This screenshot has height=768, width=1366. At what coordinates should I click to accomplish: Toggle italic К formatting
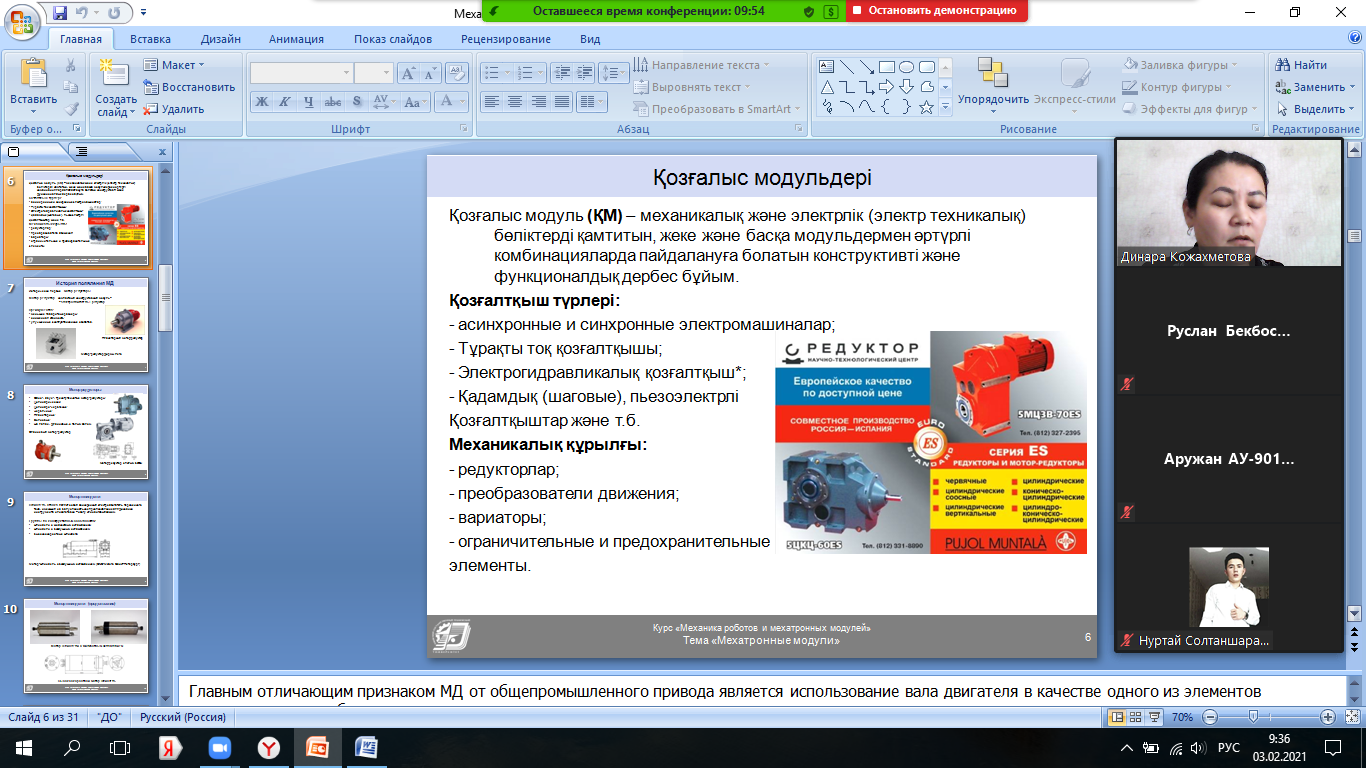[285, 101]
